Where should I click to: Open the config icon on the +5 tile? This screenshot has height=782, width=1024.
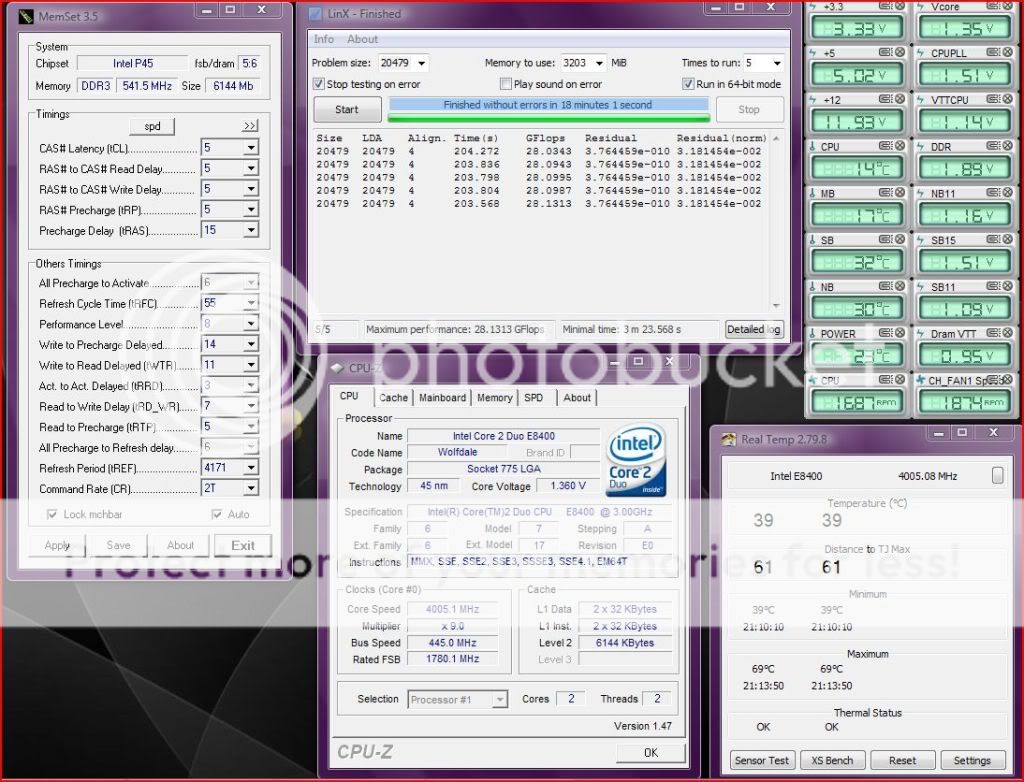(x=886, y=52)
